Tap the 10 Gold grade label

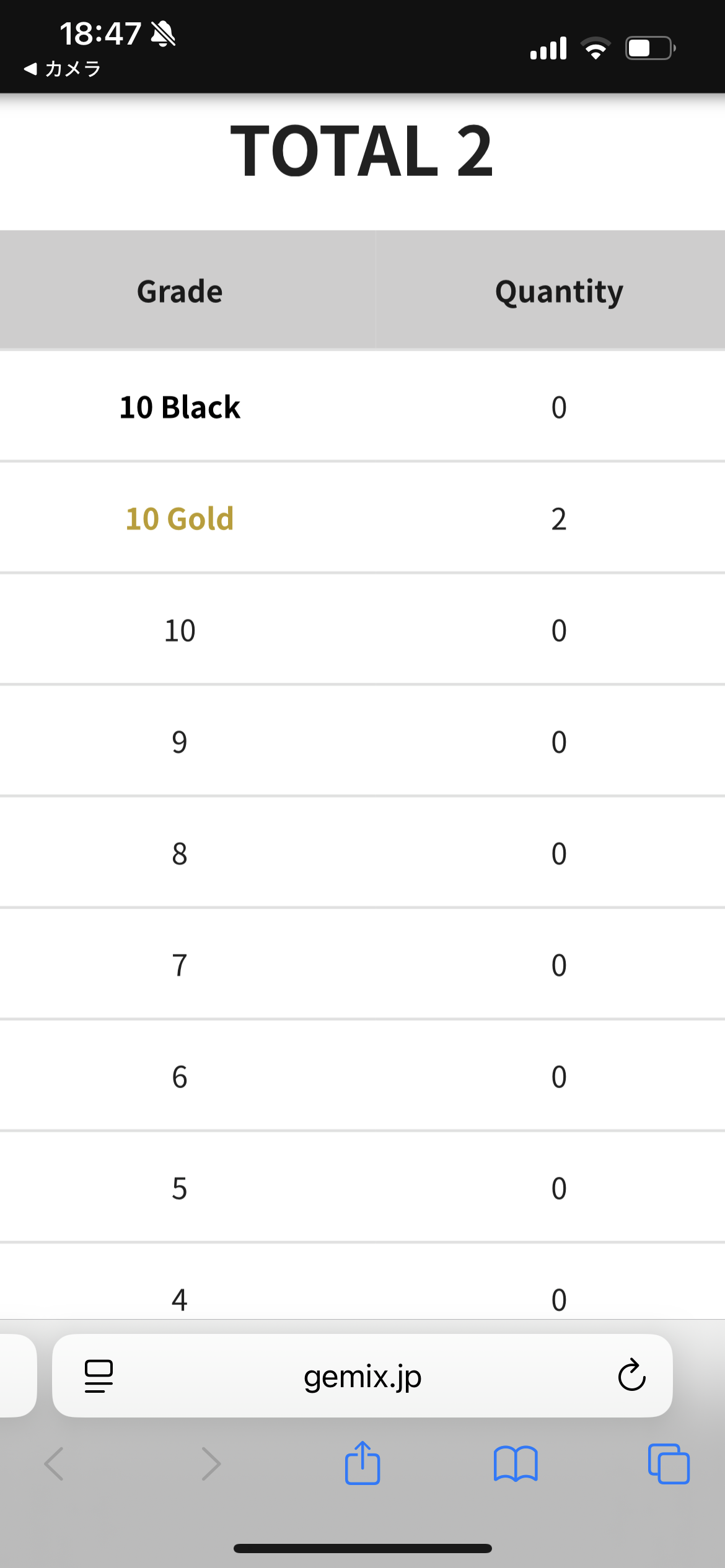click(x=180, y=518)
